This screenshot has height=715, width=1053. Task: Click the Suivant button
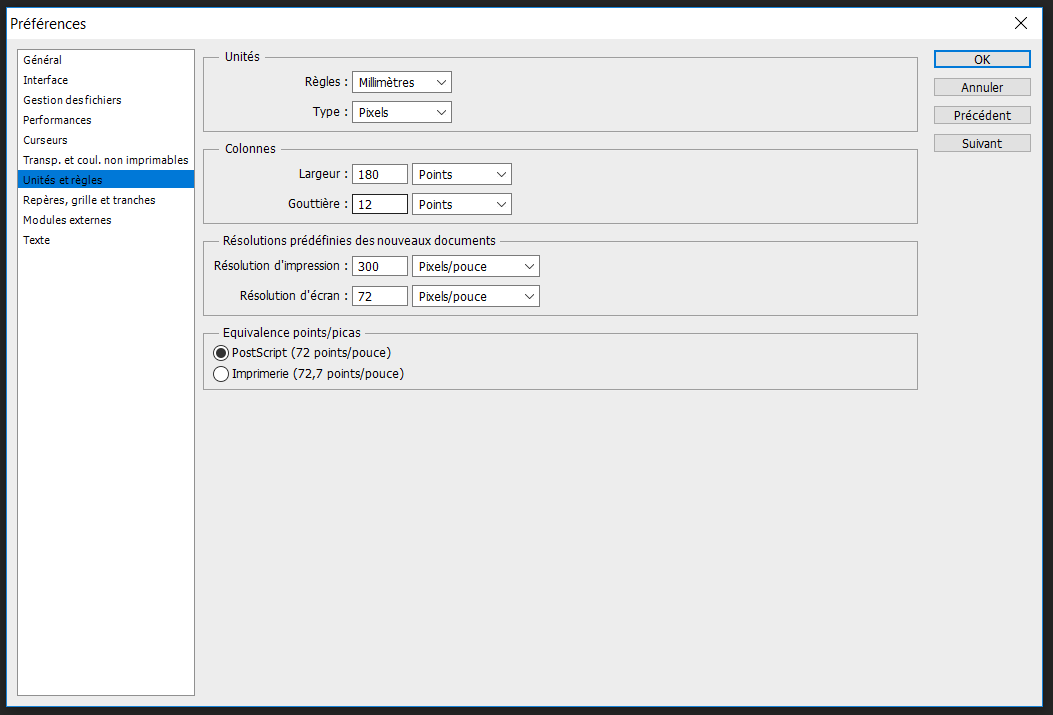(x=981, y=143)
